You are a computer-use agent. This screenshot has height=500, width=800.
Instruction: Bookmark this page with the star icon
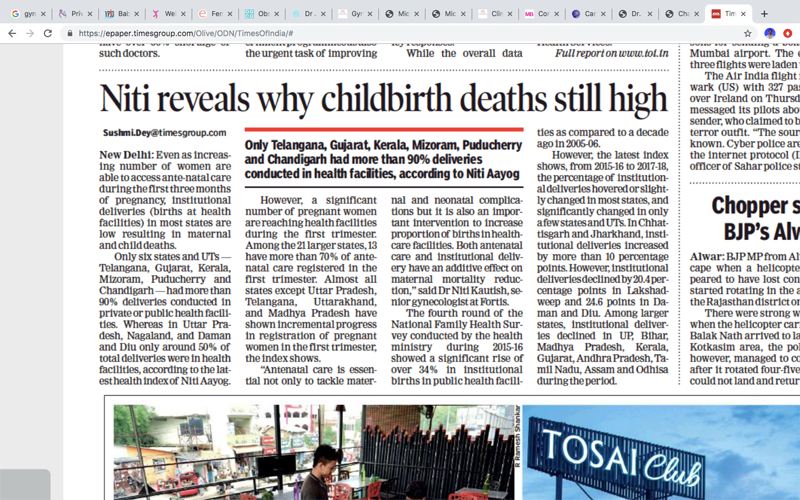[747, 33]
